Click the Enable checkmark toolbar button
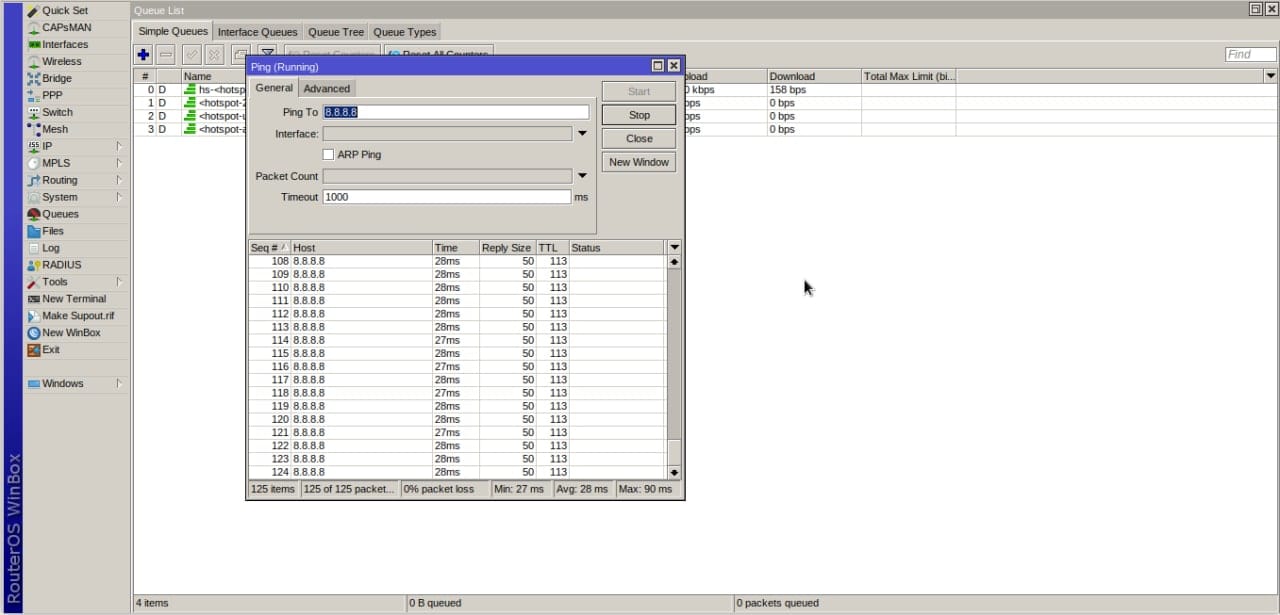Viewport: 1280px width, 615px height. (191, 54)
